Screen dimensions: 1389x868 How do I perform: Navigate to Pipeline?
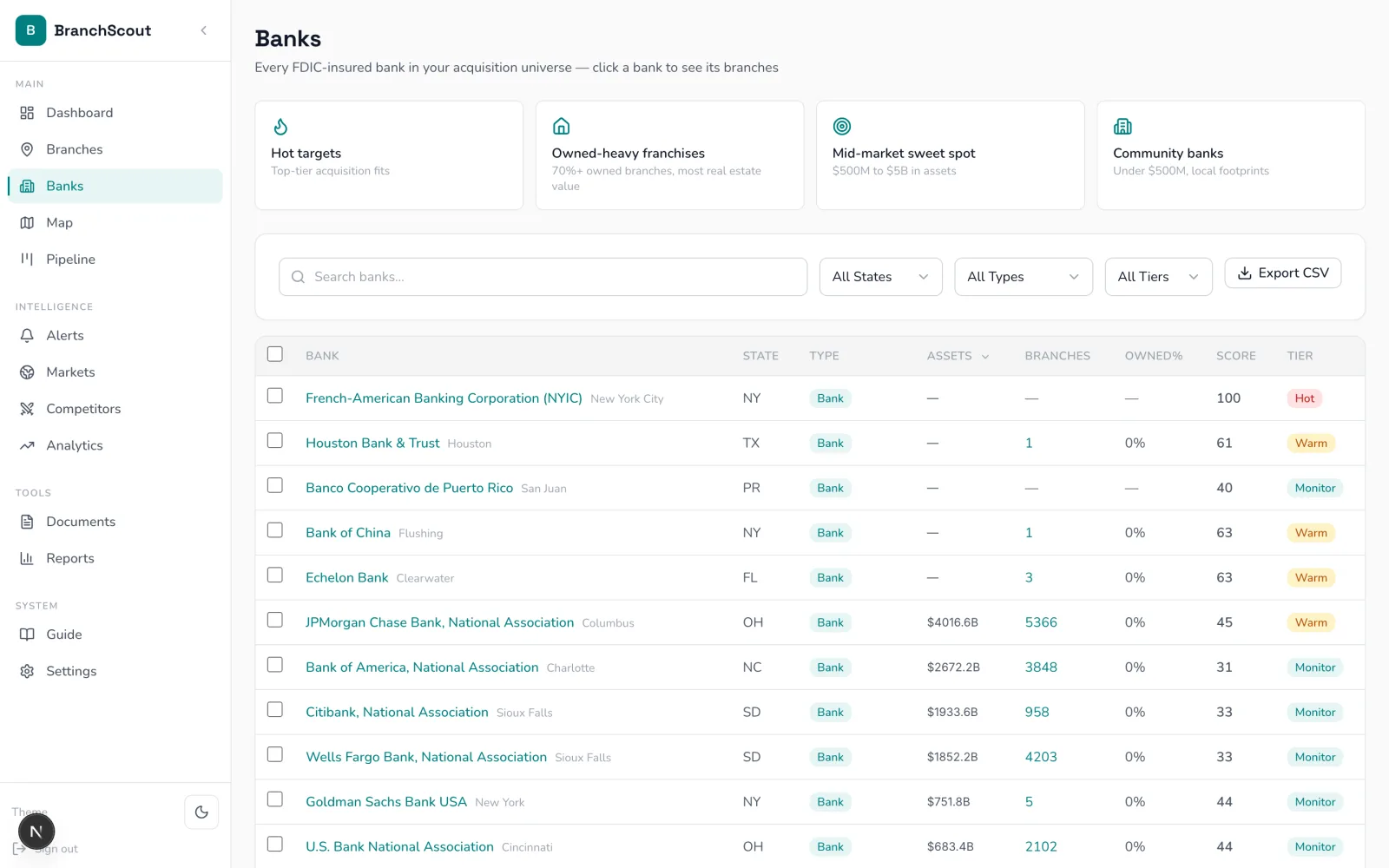click(115, 260)
